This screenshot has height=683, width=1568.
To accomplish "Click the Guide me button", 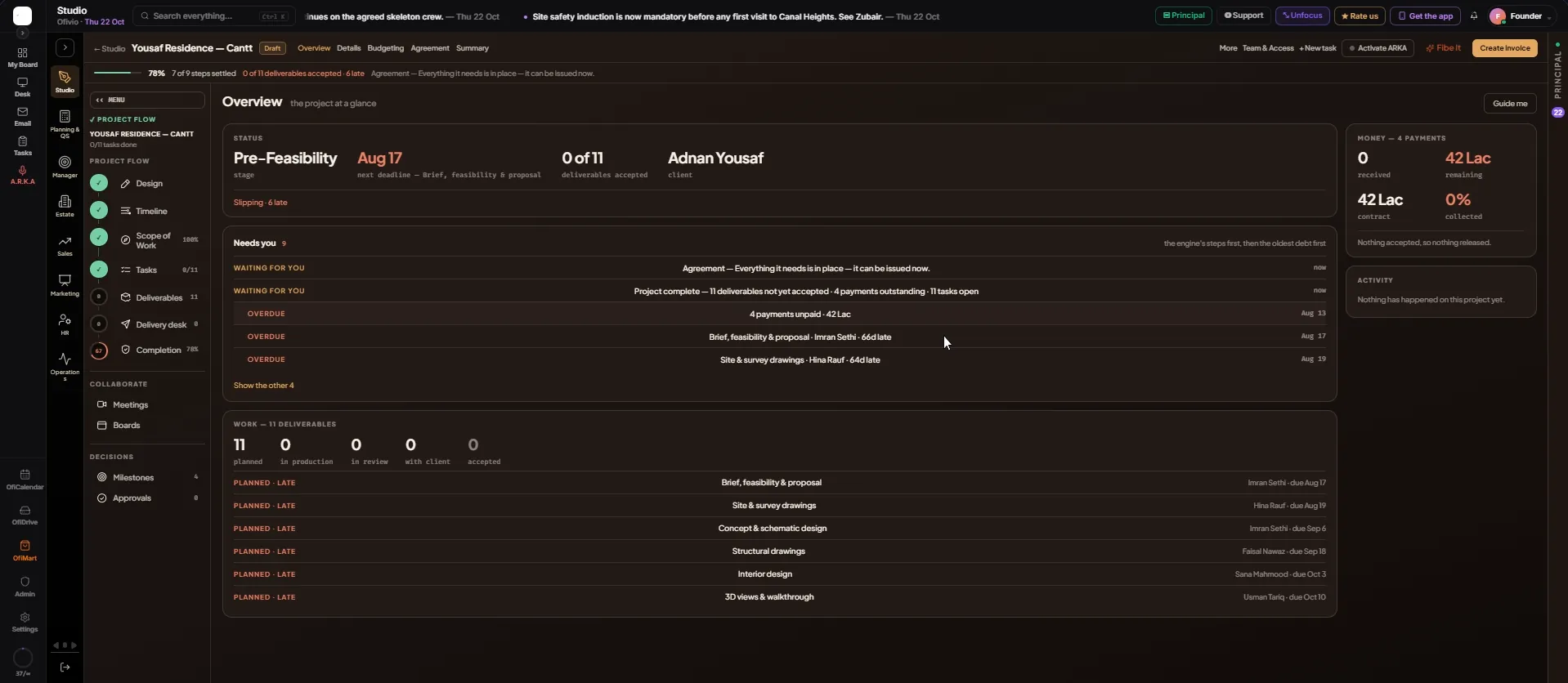I will 1510,104.
